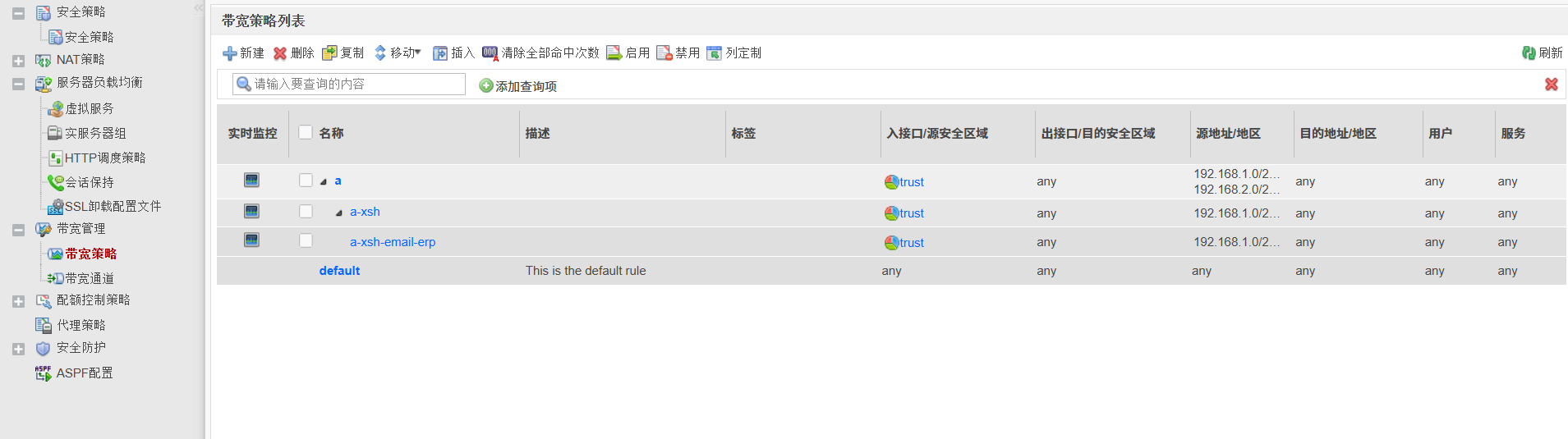
Task: Click the 源地址/地区 column header
Action: tap(1229, 133)
